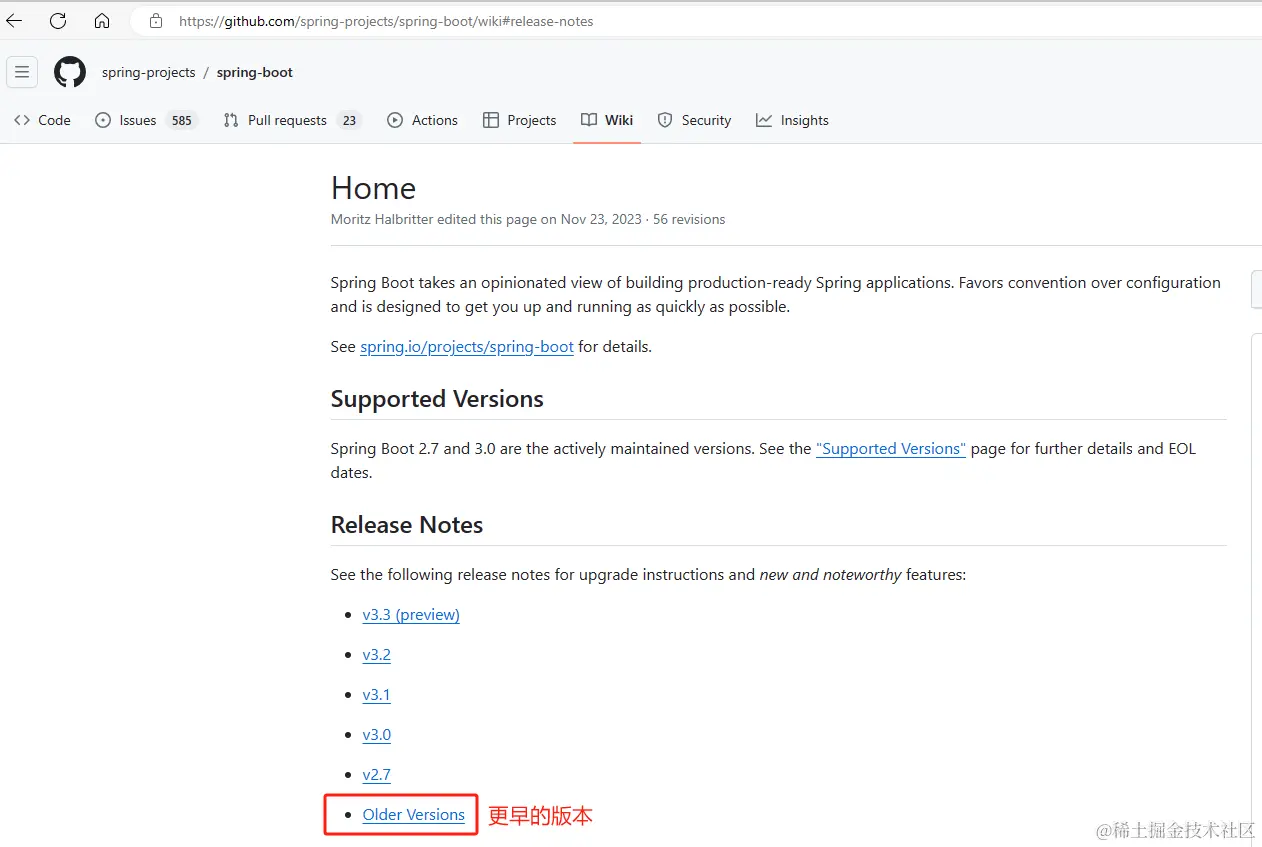
Task: Open the Actions tab
Action: 422,120
